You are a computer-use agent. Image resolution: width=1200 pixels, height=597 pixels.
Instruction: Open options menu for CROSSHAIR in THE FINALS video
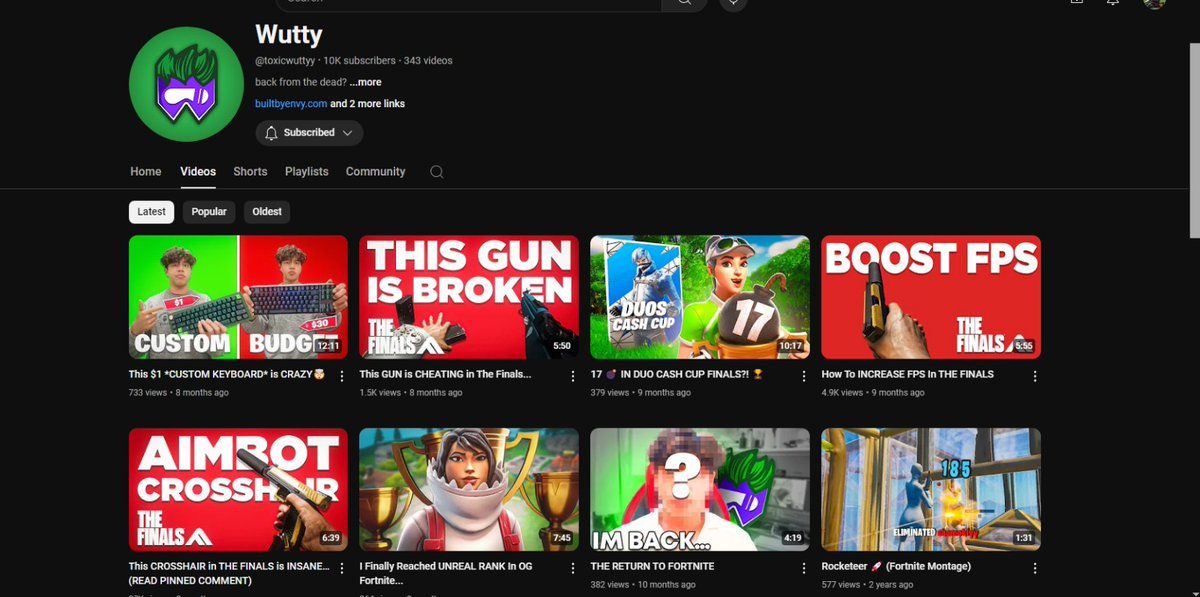click(x=342, y=569)
